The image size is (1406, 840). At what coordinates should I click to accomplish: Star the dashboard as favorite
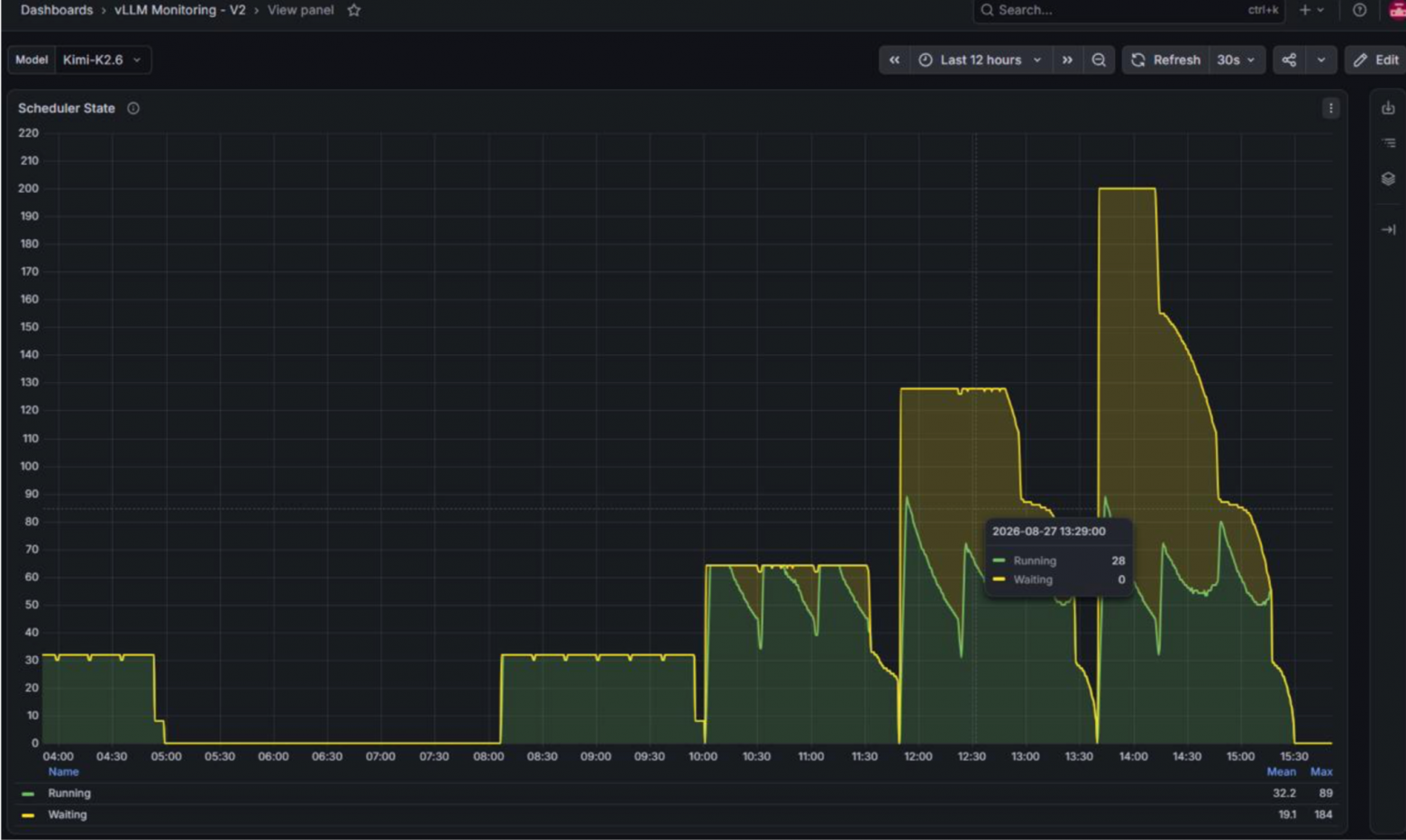pos(354,10)
